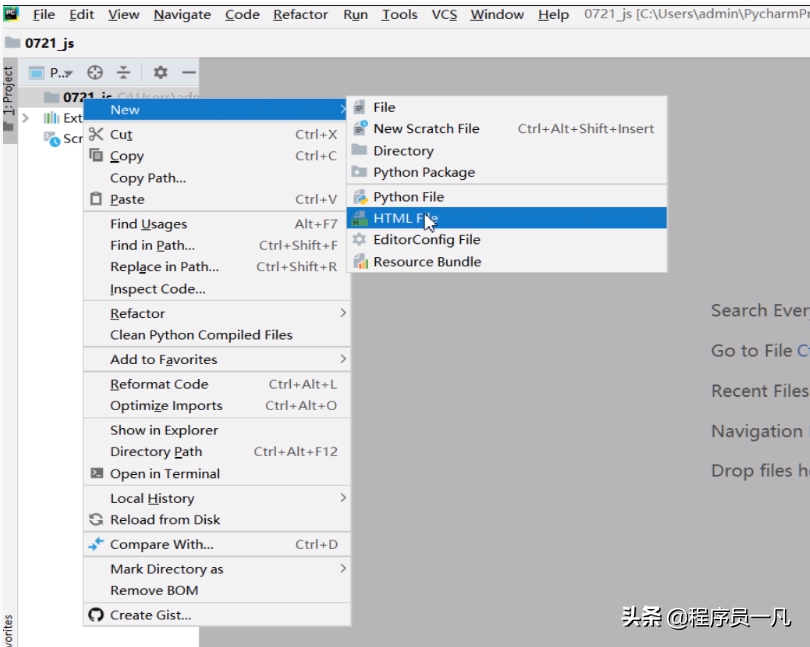
Task: Click the terminal icon beside Open in Terminal
Action: pyautogui.click(x=97, y=473)
